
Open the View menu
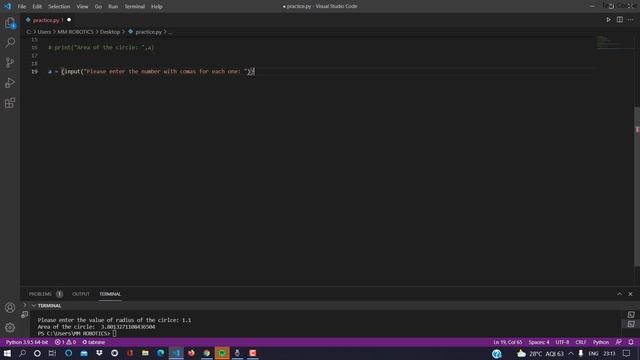[x=82, y=7]
